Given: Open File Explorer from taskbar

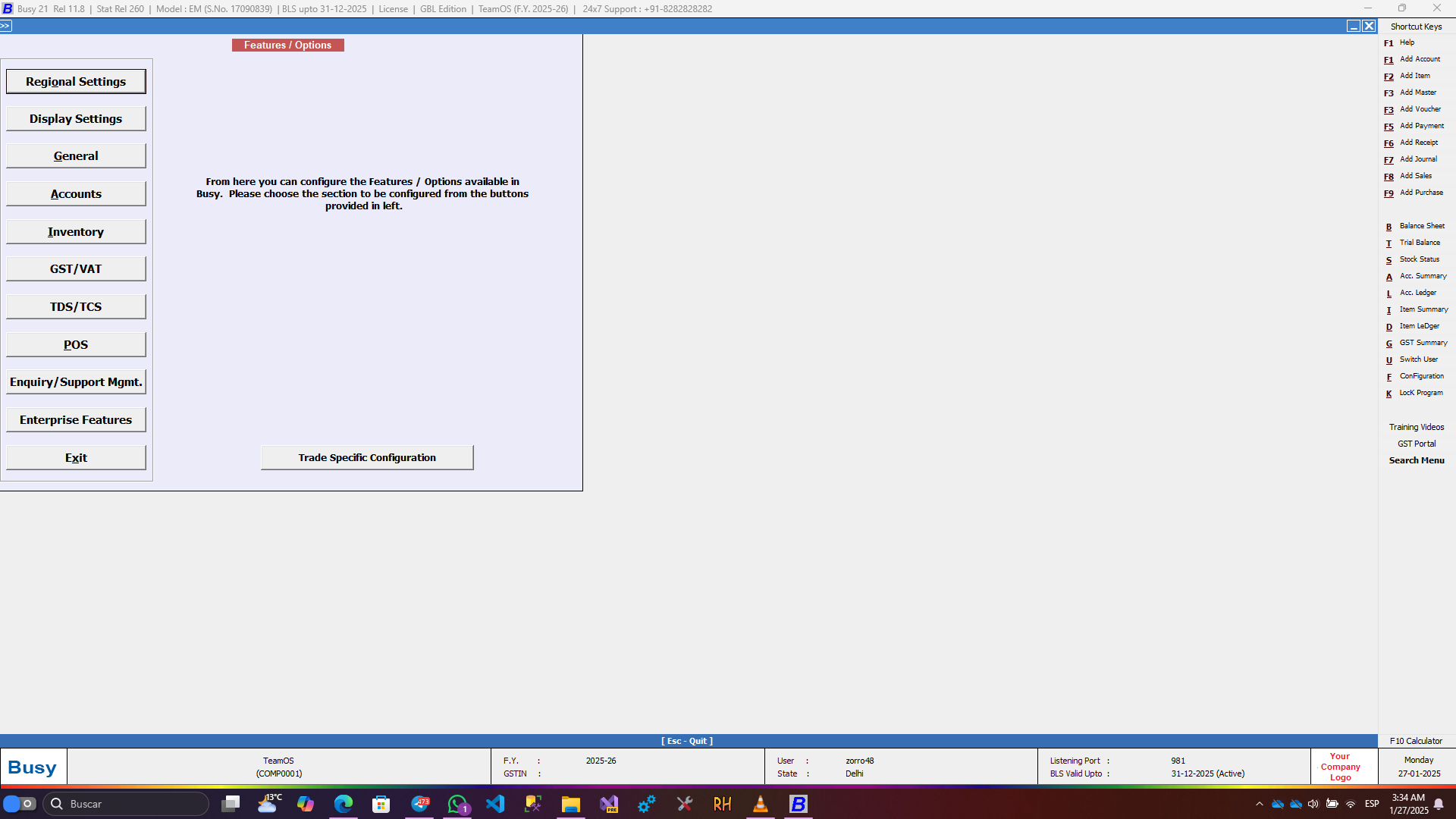Looking at the screenshot, I should (571, 804).
